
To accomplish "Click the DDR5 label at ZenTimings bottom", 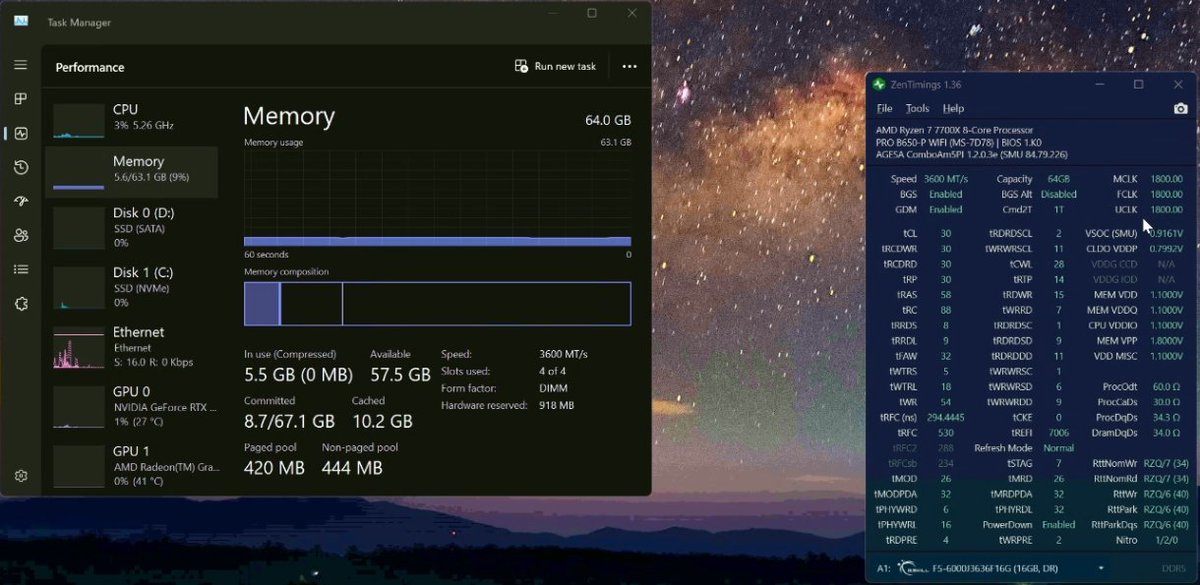I will click(1174, 568).
